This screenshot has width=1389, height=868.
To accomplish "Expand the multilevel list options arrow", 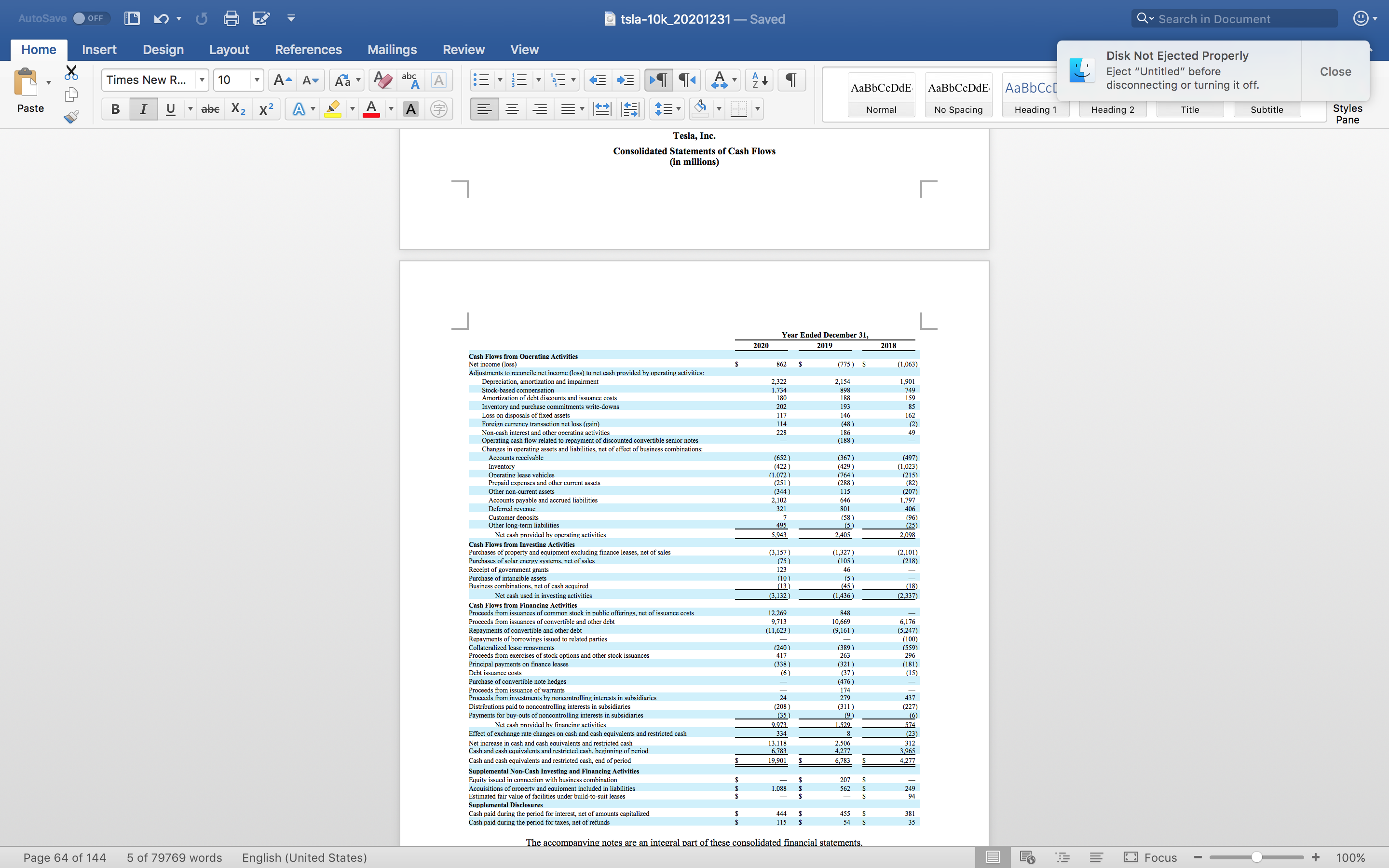I will coord(573,80).
